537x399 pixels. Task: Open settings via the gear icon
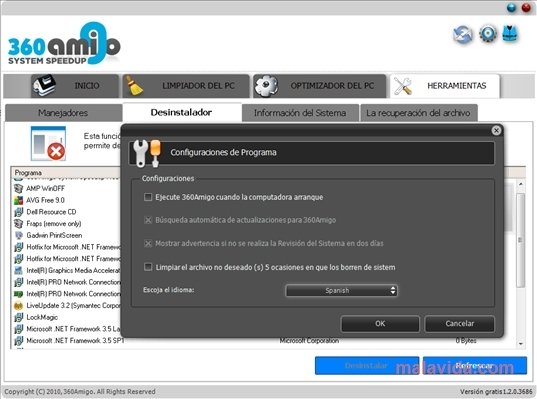pyautogui.click(x=488, y=34)
